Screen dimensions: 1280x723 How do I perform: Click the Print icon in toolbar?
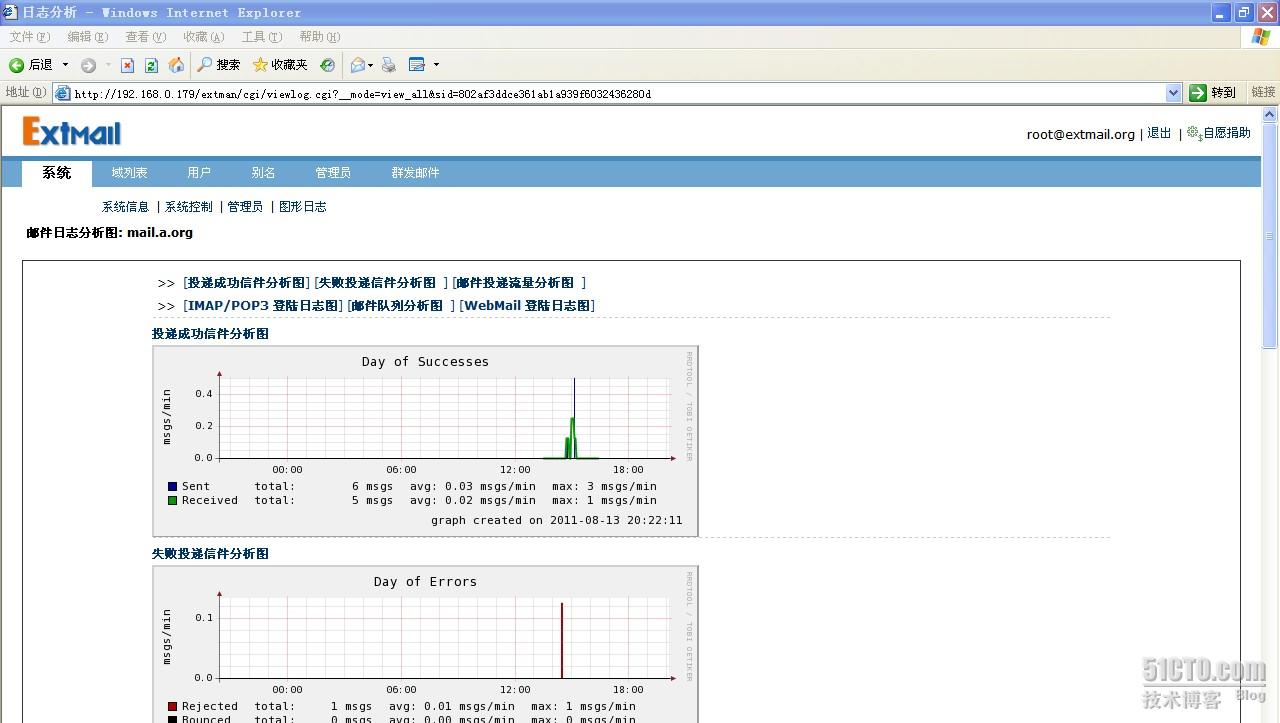pos(389,65)
